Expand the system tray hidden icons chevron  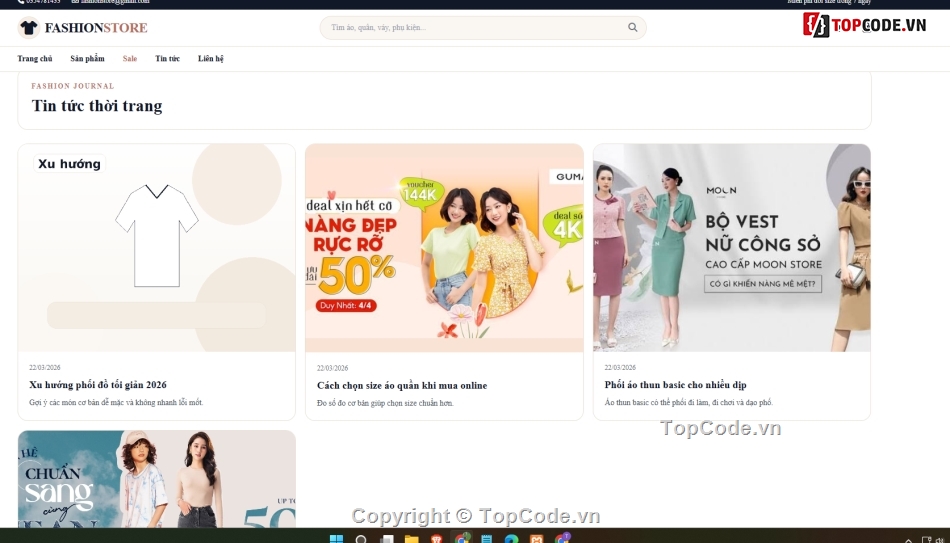tap(908, 540)
